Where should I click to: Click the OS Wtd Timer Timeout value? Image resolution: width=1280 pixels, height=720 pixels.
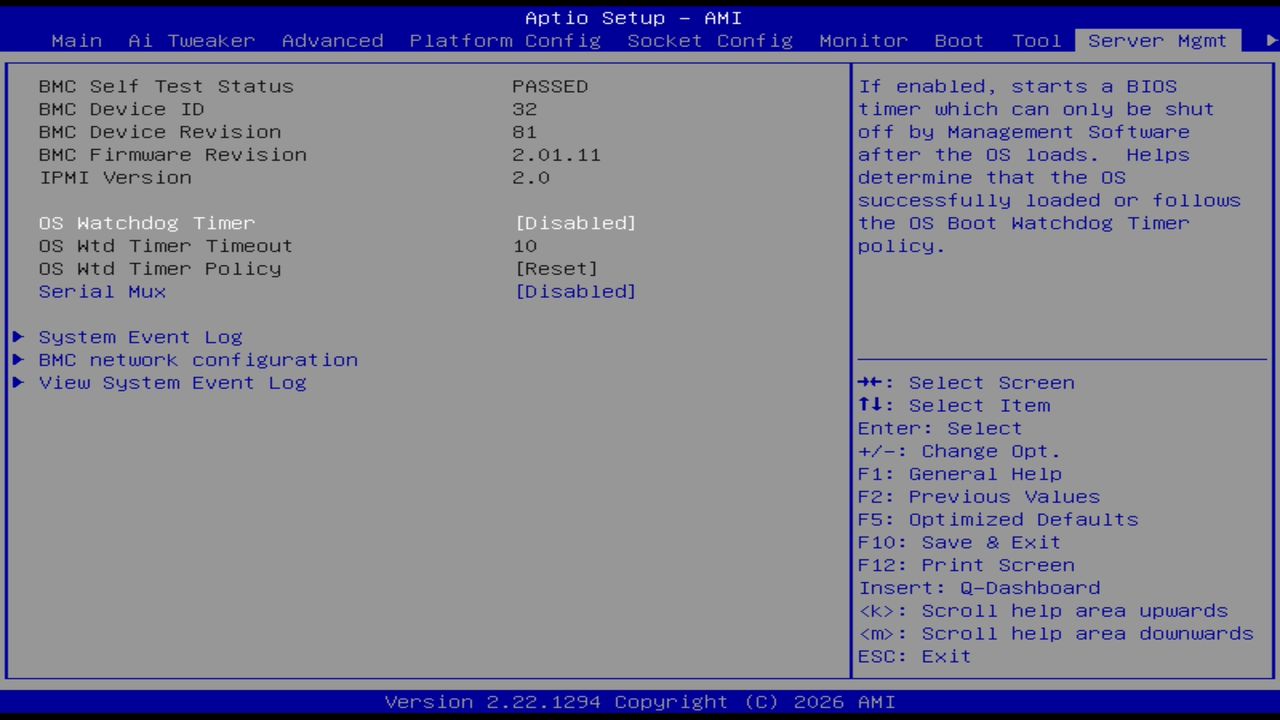click(524, 246)
